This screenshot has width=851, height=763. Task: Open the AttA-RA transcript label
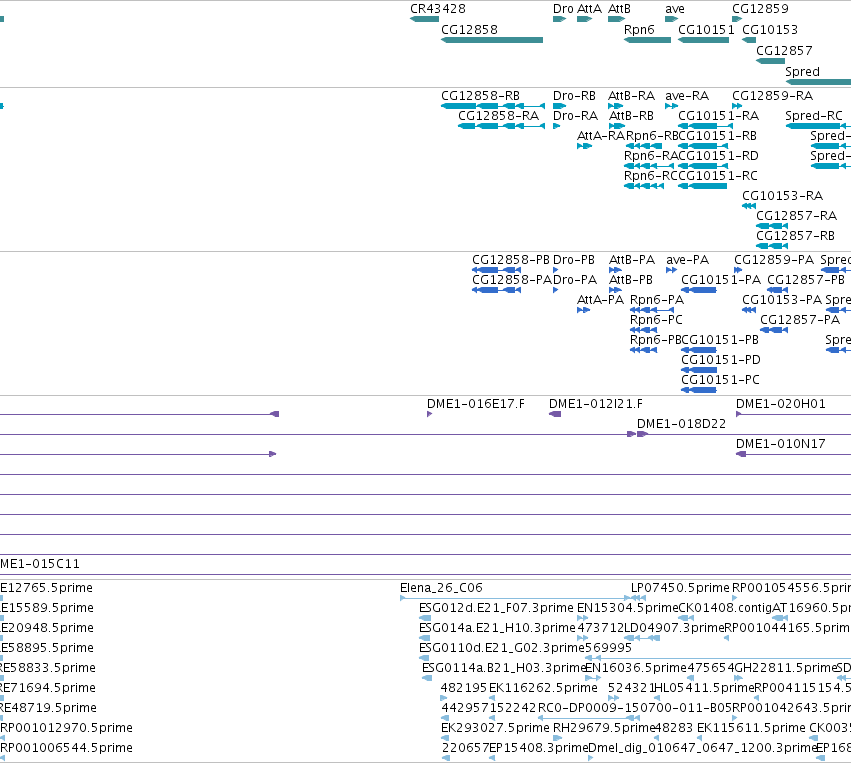601,136
